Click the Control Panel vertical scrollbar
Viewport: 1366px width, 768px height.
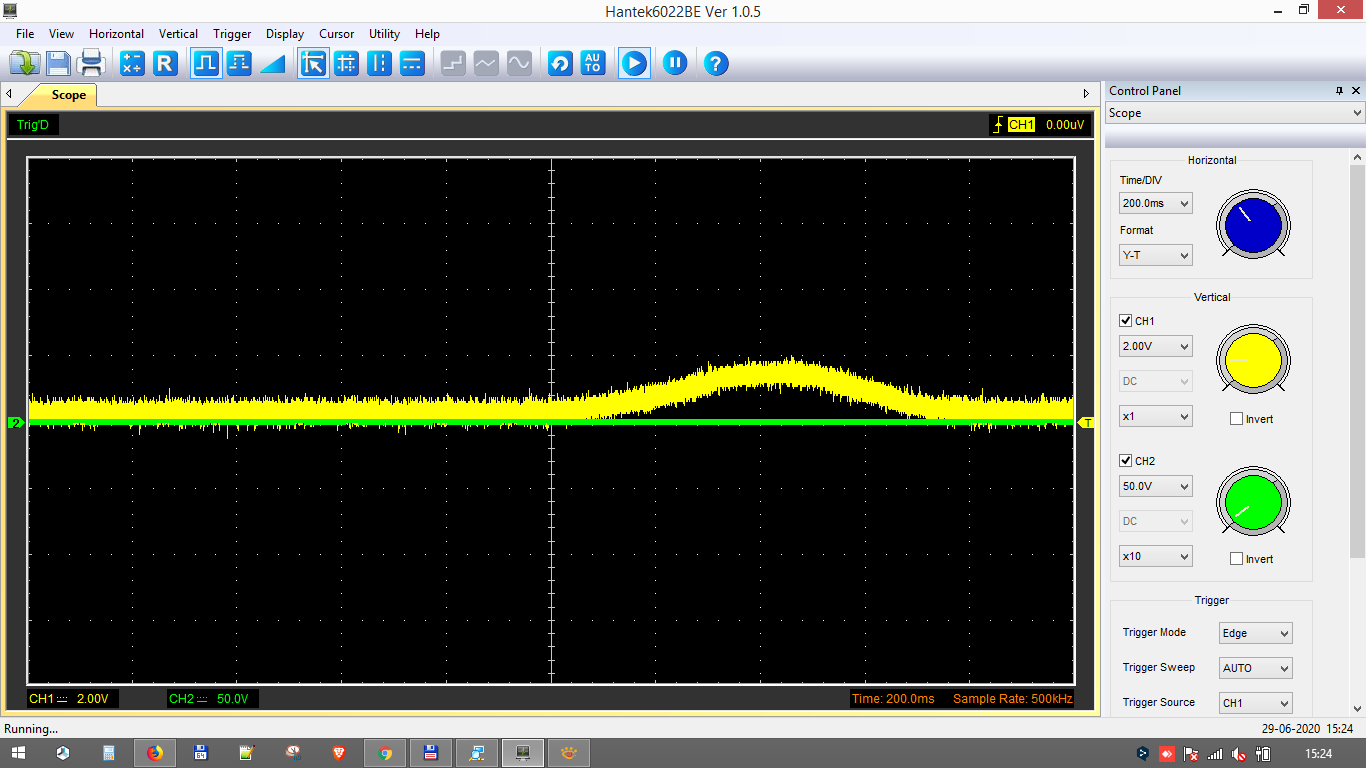[1357, 360]
